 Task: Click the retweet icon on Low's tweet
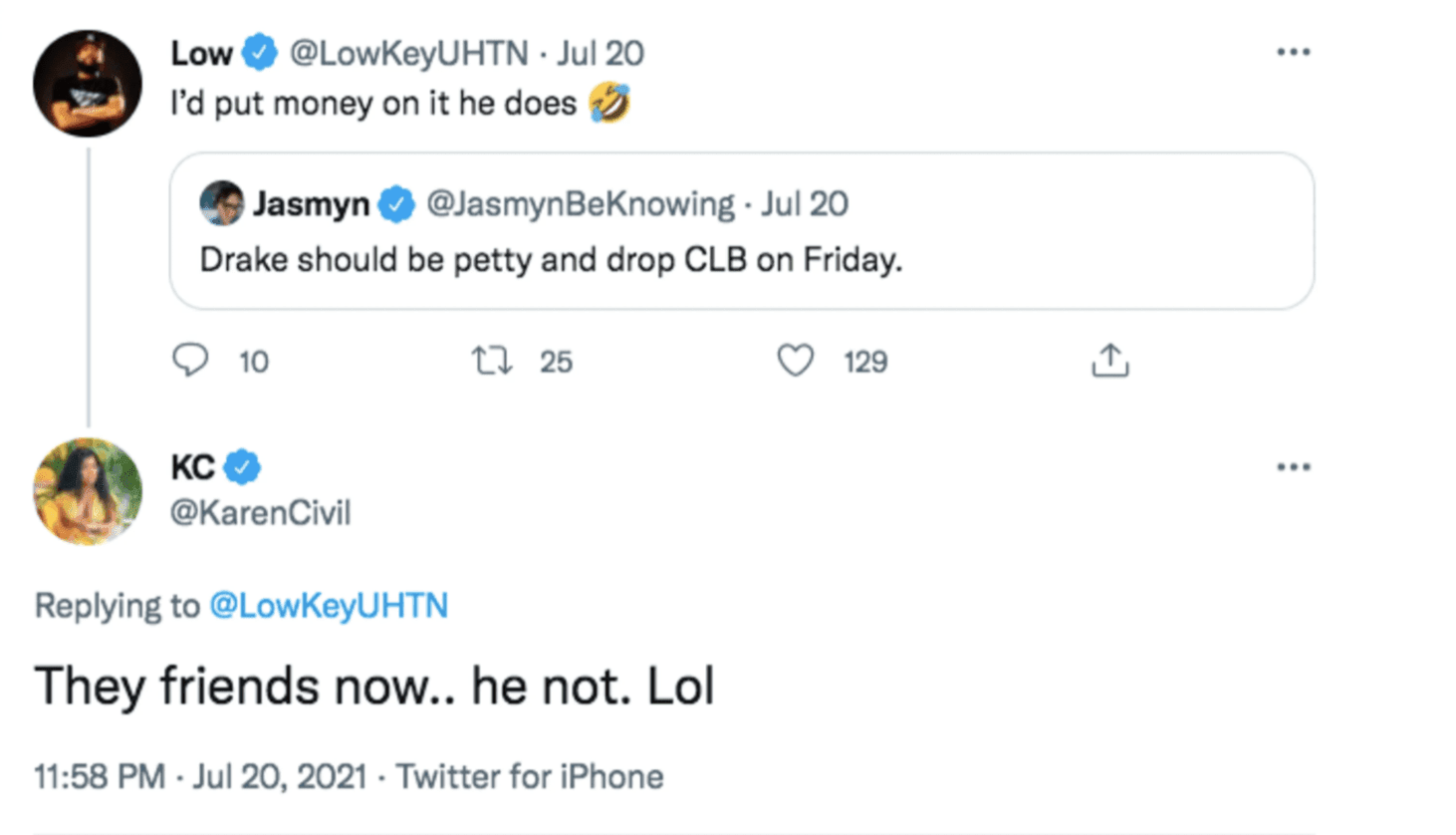(x=492, y=361)
